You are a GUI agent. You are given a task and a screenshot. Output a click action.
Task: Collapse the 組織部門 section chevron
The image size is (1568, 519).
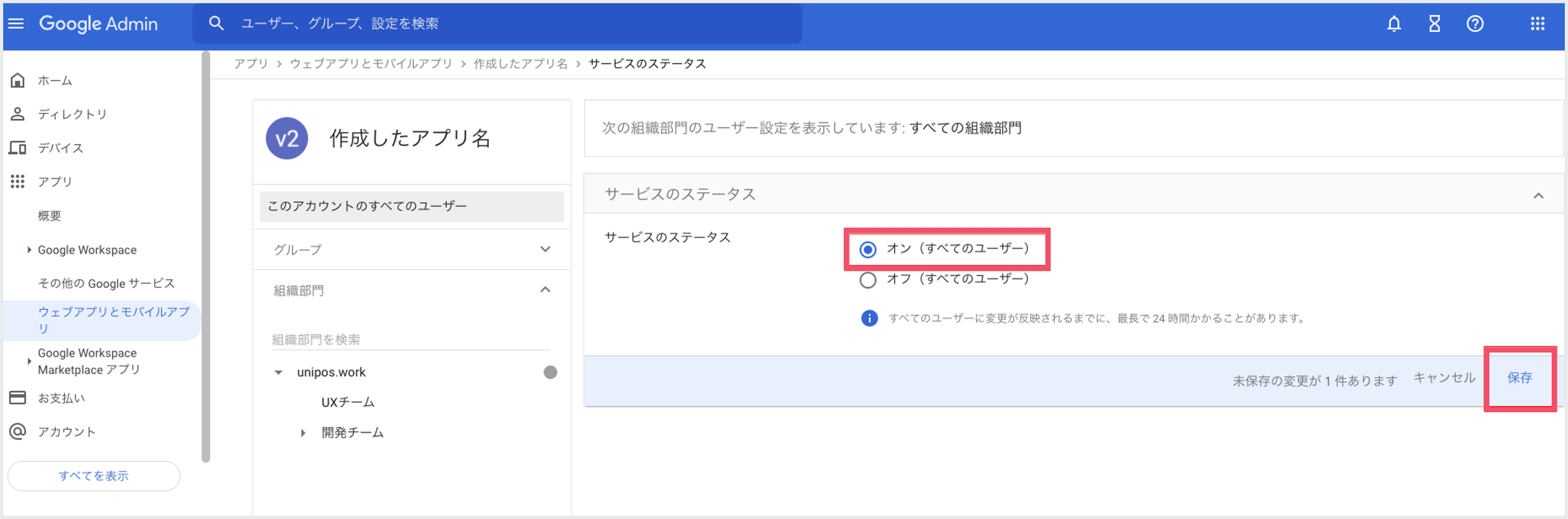pyautogui.click(x=545, y=290)
